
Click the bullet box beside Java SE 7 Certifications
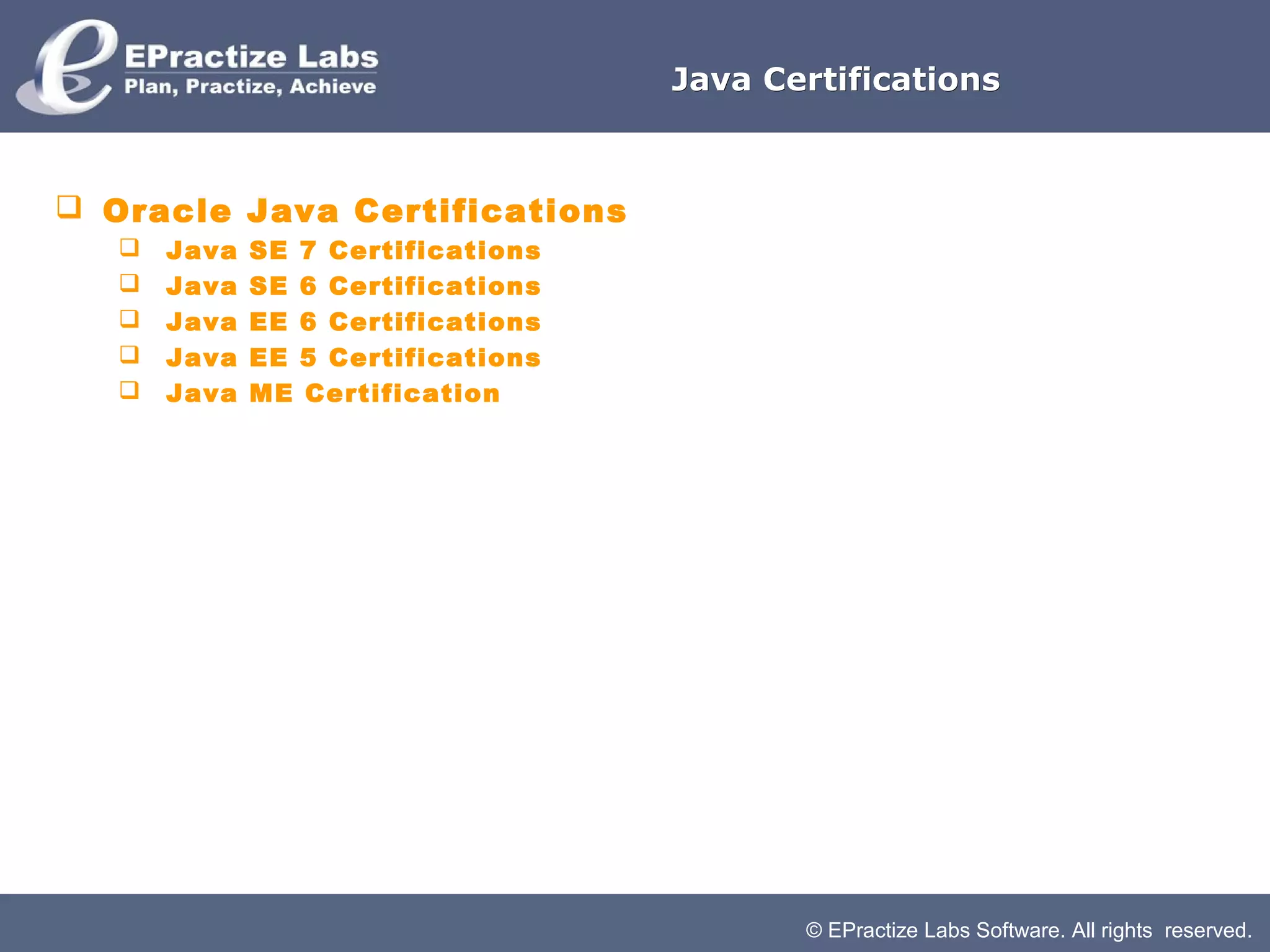coord(130,248)
